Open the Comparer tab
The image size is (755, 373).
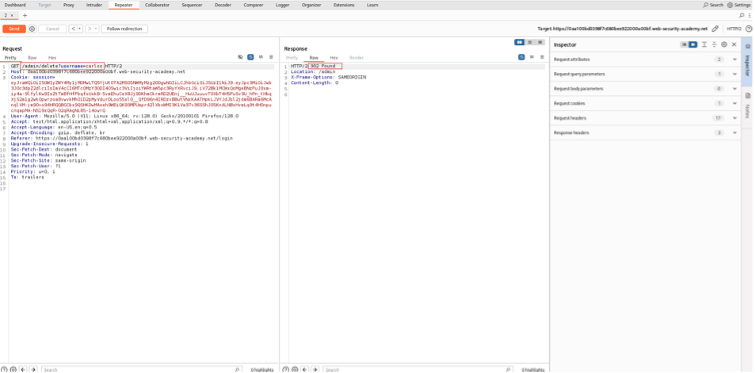pyautogui.click(x=253, y=5)
